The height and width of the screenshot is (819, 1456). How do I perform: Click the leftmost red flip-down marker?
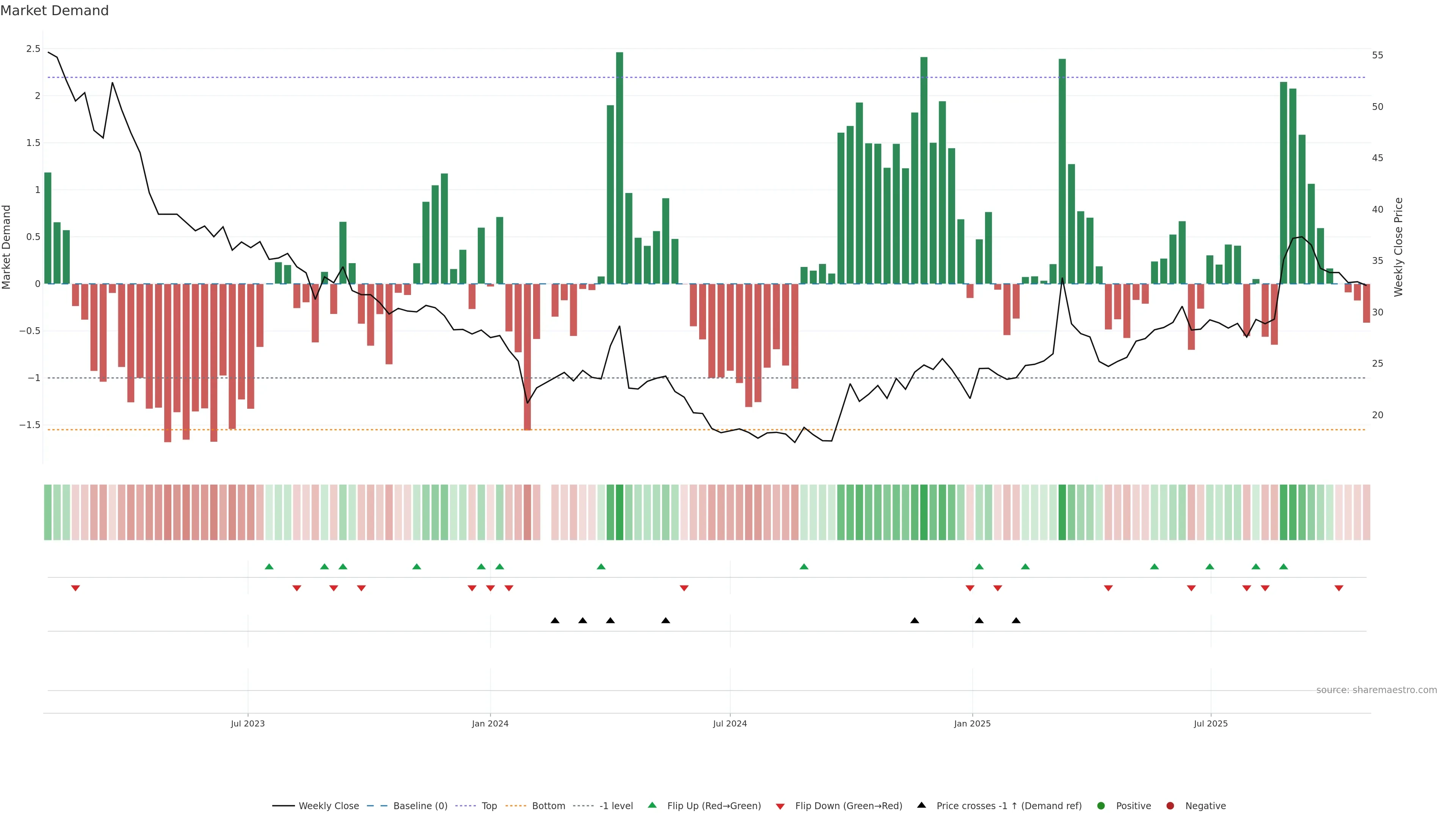75,588
